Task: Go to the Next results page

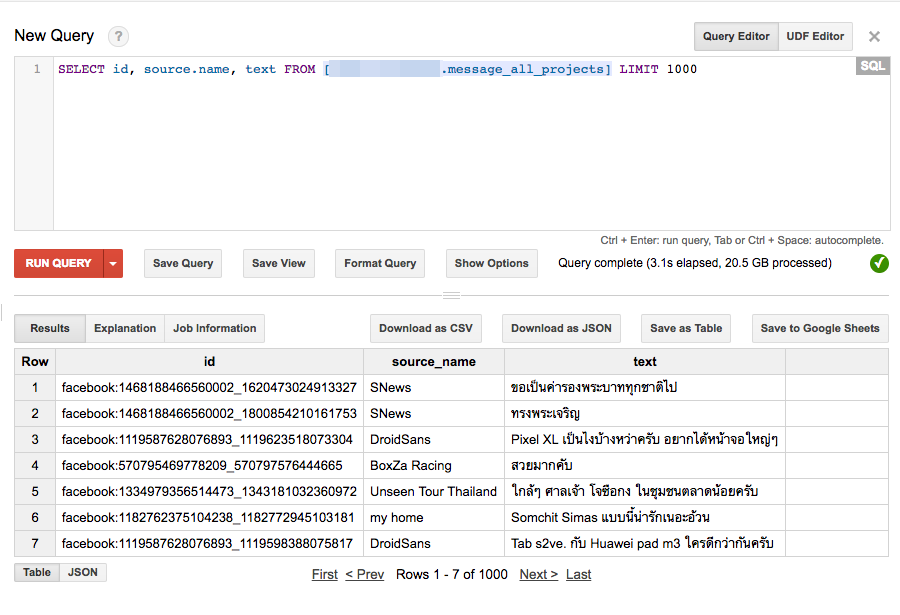Action: click(x=538, y=574)
